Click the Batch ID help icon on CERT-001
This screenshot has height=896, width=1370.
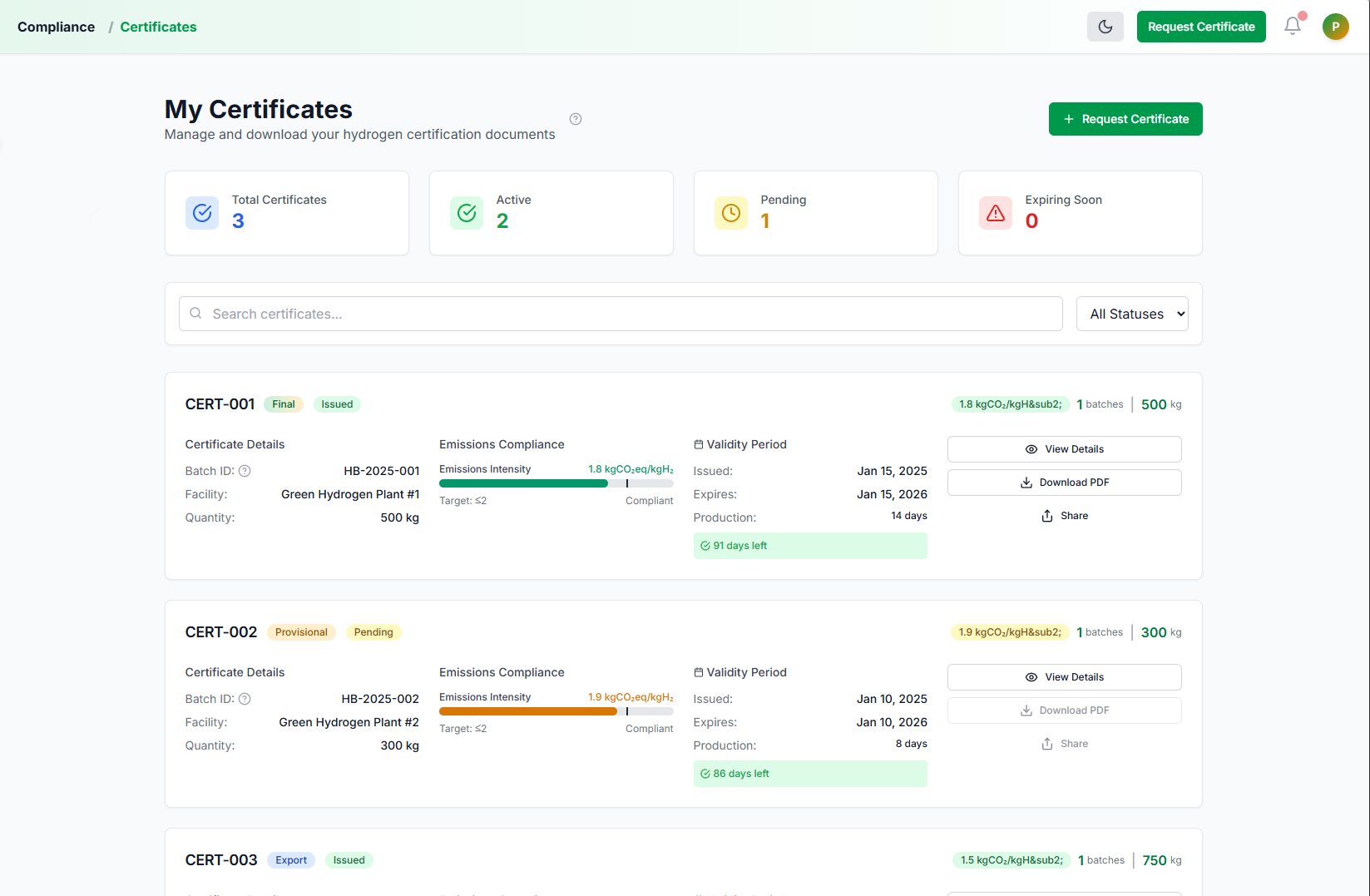pyautogui.click(x=245, y=471)
